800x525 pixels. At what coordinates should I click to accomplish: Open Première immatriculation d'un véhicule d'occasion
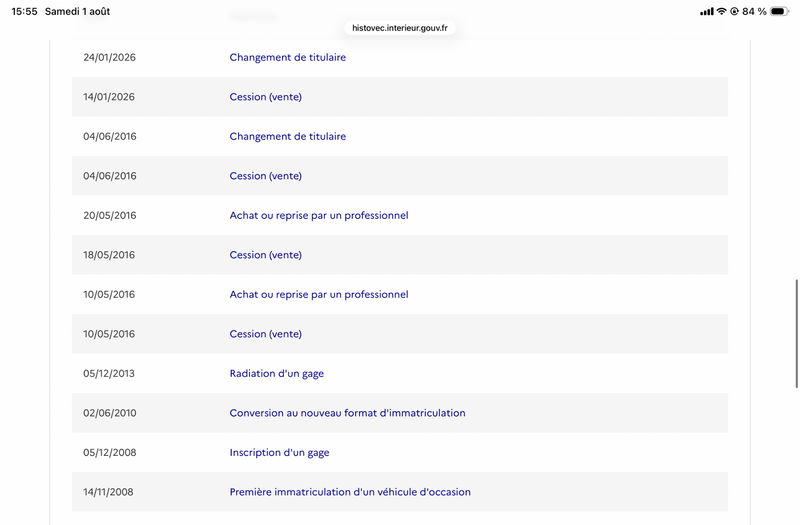tap(350, 492)
